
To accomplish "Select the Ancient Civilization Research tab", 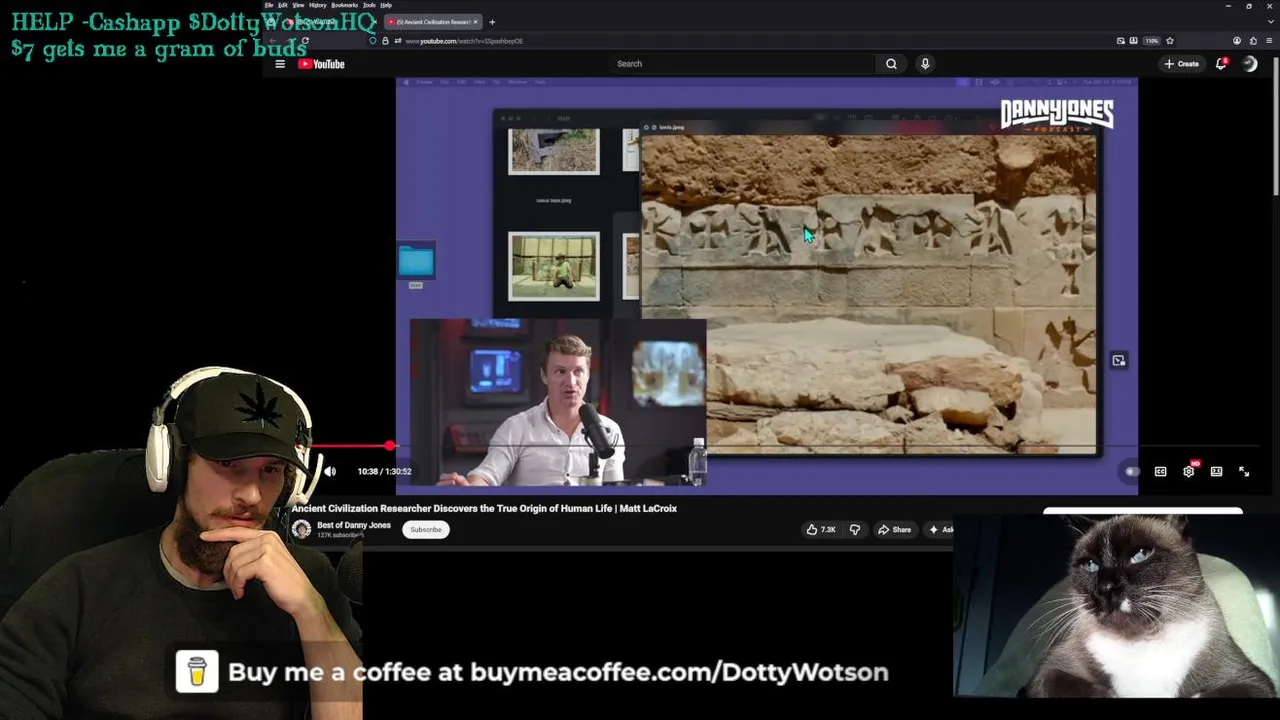I will [x=434, y=22].
